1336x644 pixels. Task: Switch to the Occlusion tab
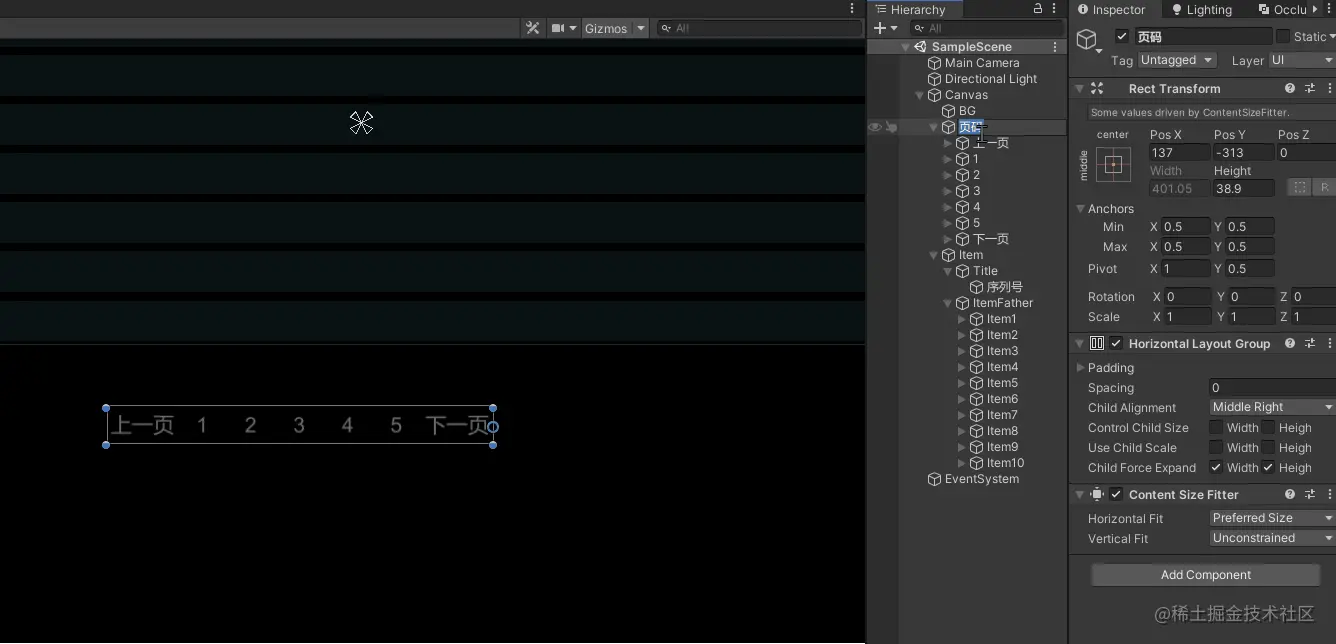point(1282,9)
